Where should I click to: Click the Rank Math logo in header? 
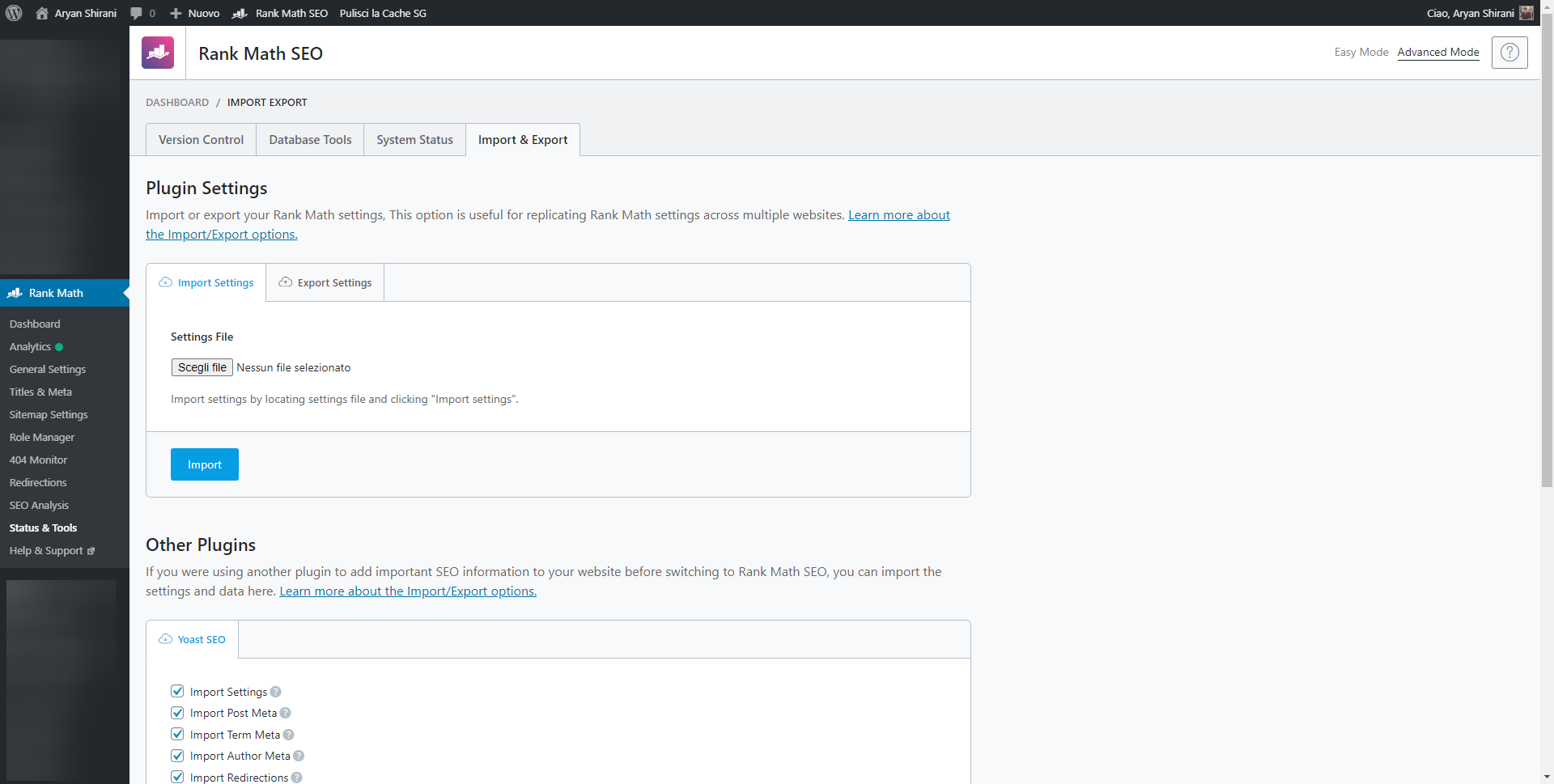pos(158,53)
